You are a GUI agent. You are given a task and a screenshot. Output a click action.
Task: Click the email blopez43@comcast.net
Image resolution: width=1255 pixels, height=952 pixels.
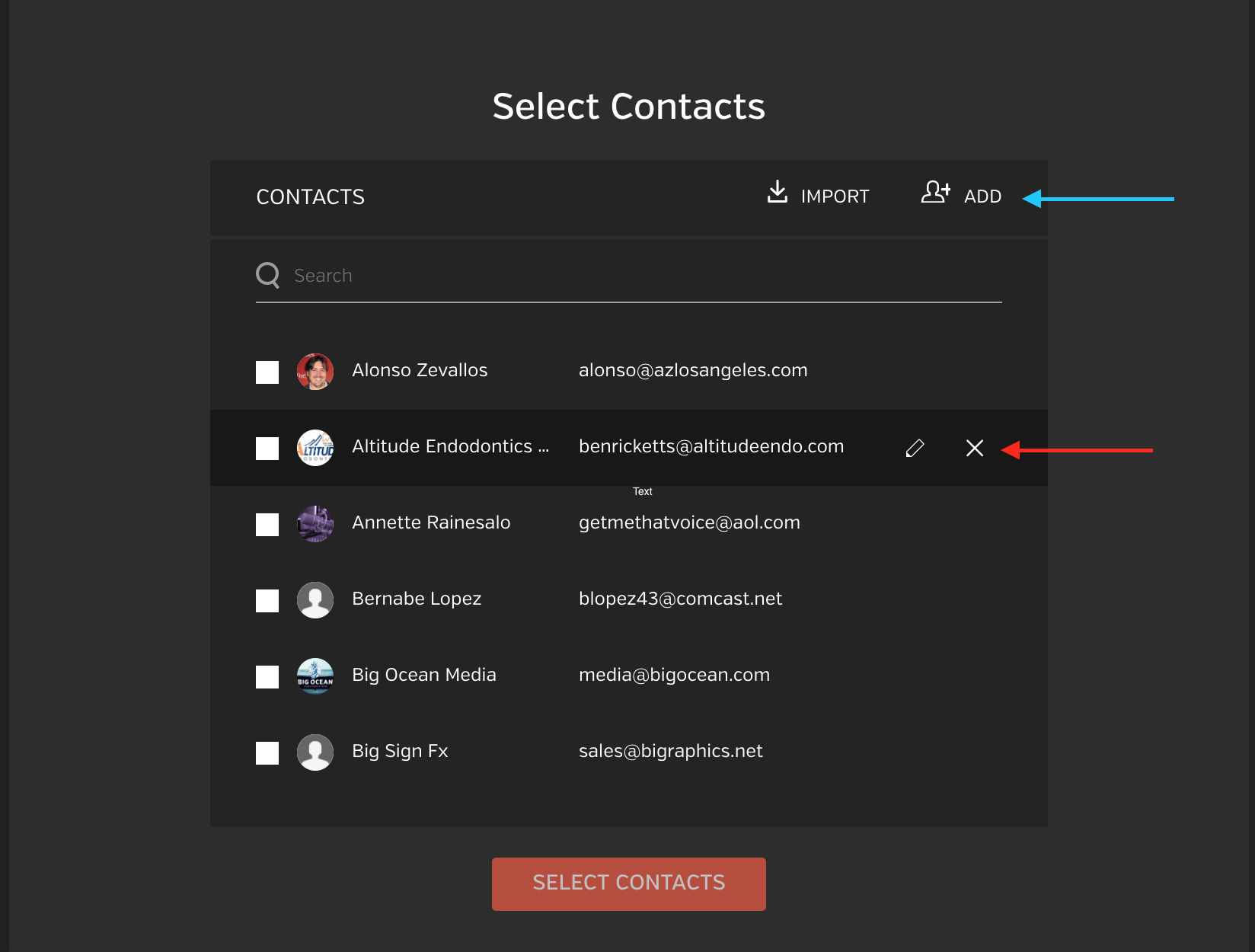(681, 599)
